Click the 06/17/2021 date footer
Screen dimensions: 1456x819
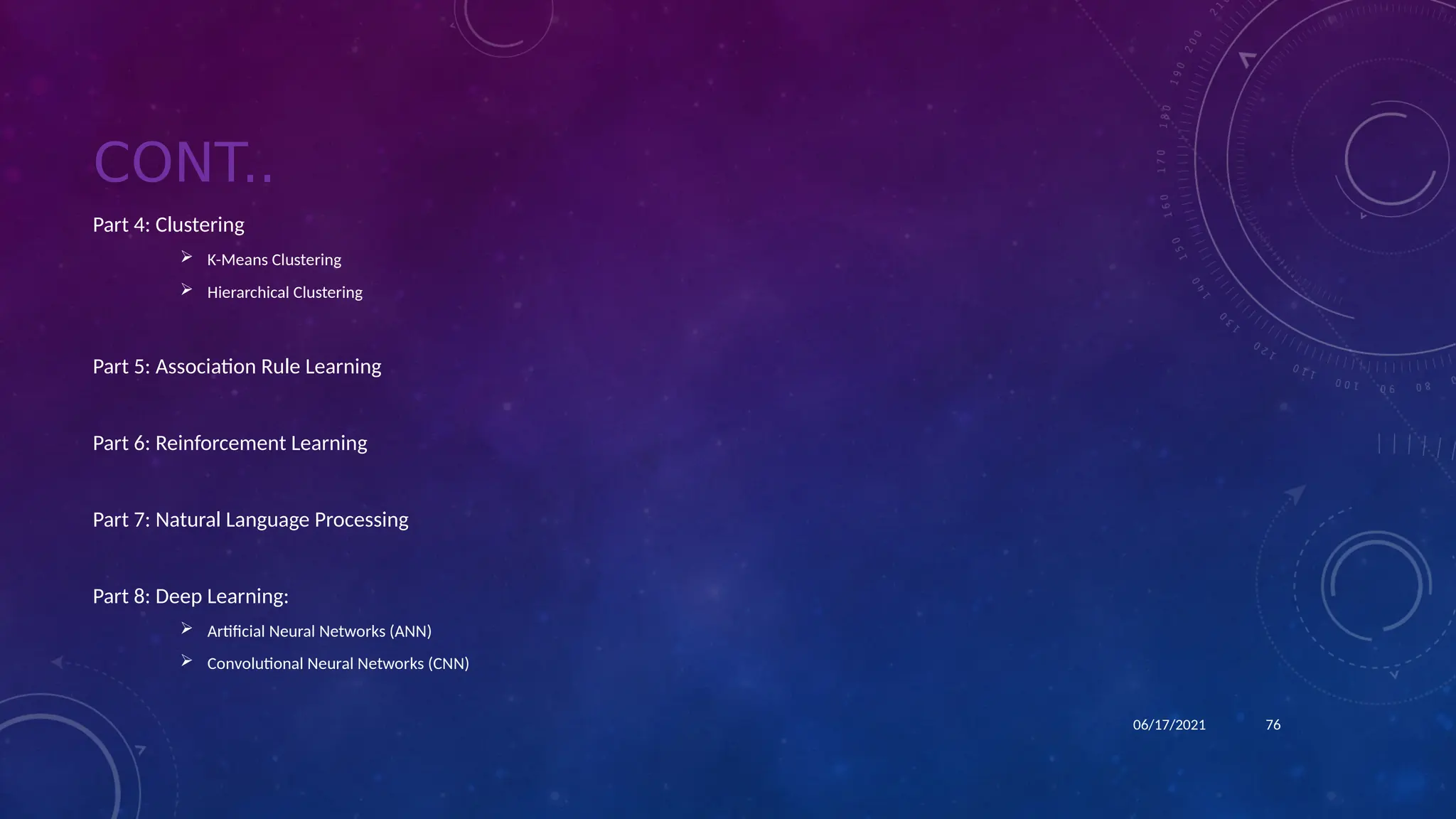coord(1169,725)
